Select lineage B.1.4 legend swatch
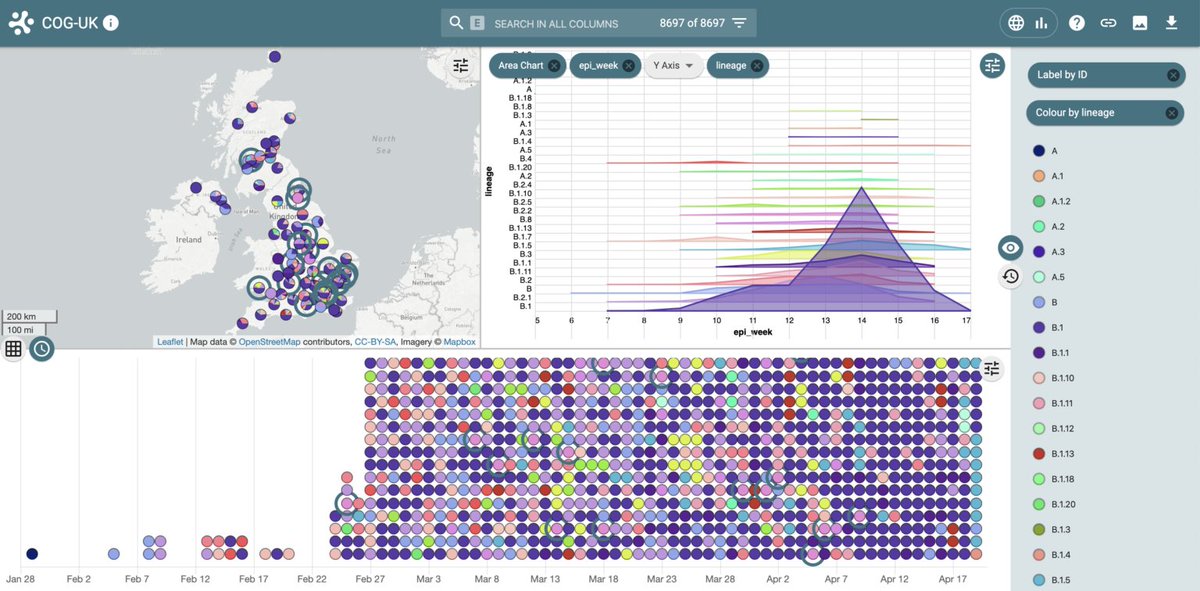1200x591 pixels. (x=1037, y=554)
